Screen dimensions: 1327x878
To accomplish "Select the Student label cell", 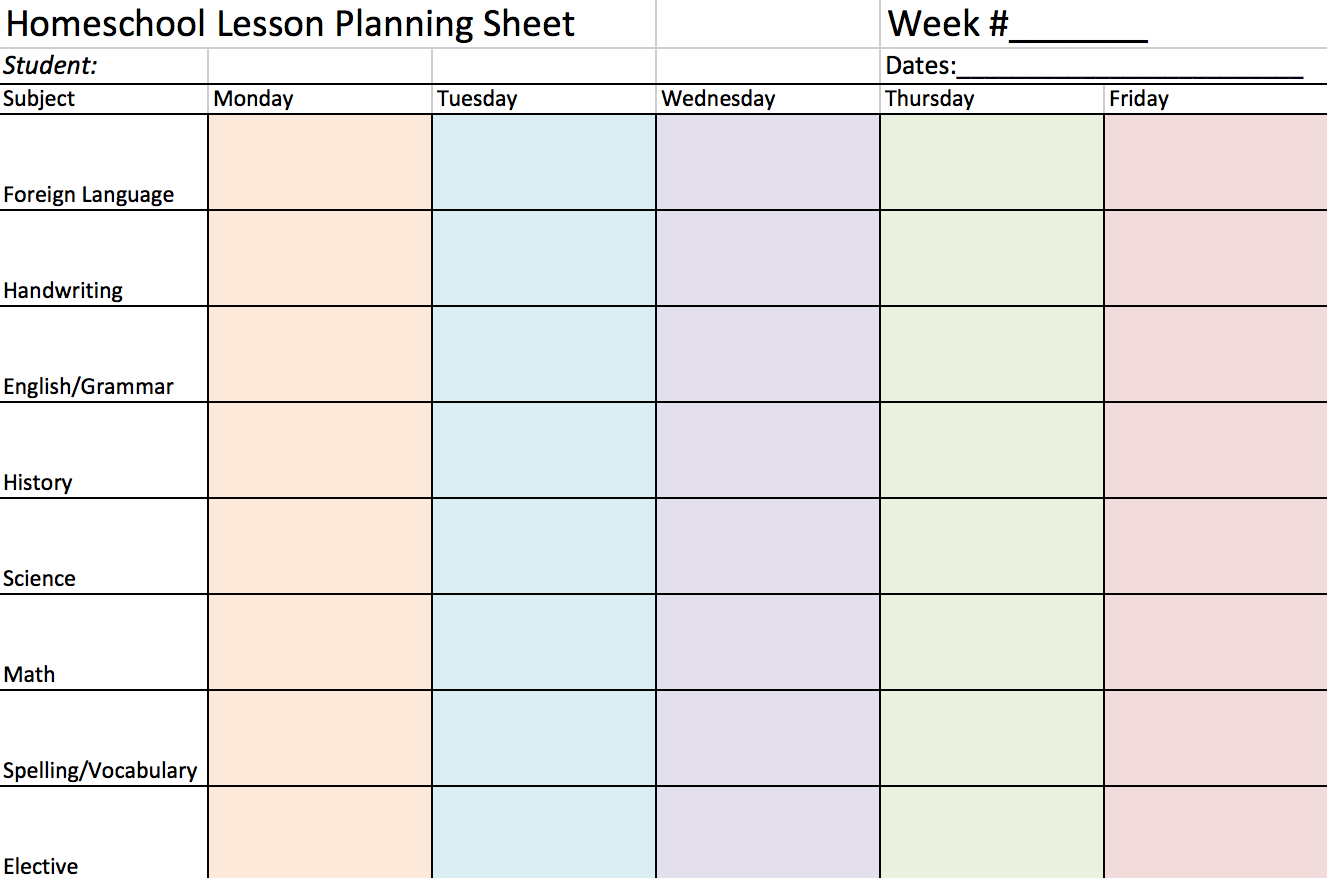I will pyautogui.click(x=51, y=66).
